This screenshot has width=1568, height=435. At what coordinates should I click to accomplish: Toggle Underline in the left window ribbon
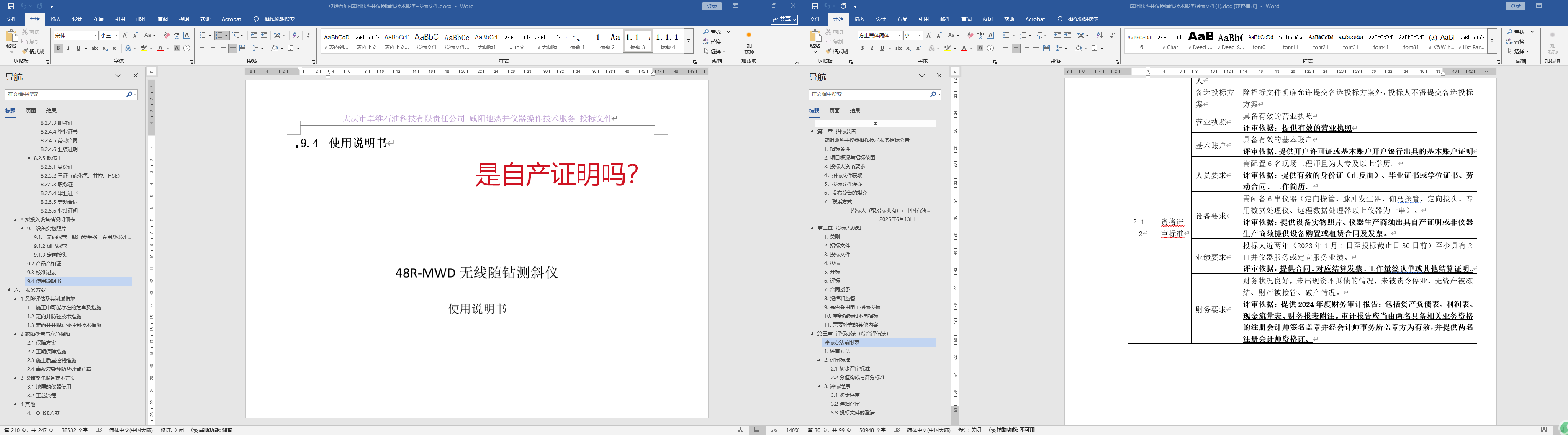[78, 48]
